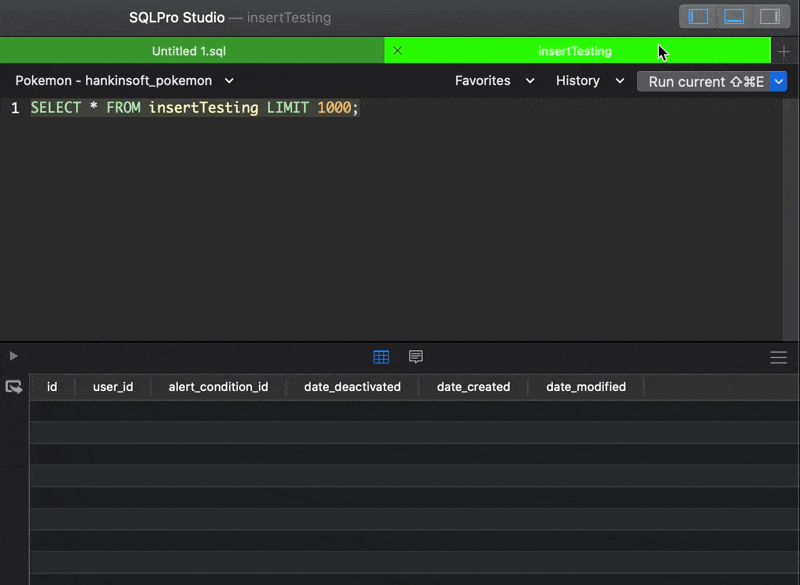The height and width of the screenshot is (585, 800).
Task: Toggle the bottom results panel
Action: click(734, 17)
